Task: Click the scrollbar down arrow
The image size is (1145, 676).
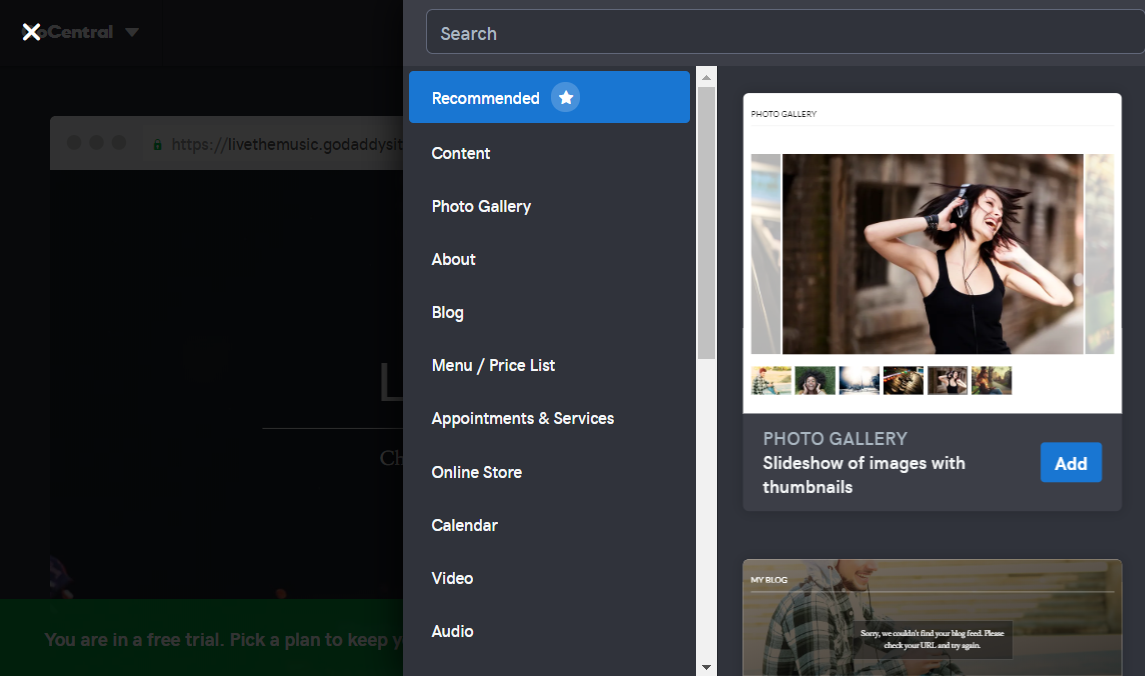Action: pos(706,666)
